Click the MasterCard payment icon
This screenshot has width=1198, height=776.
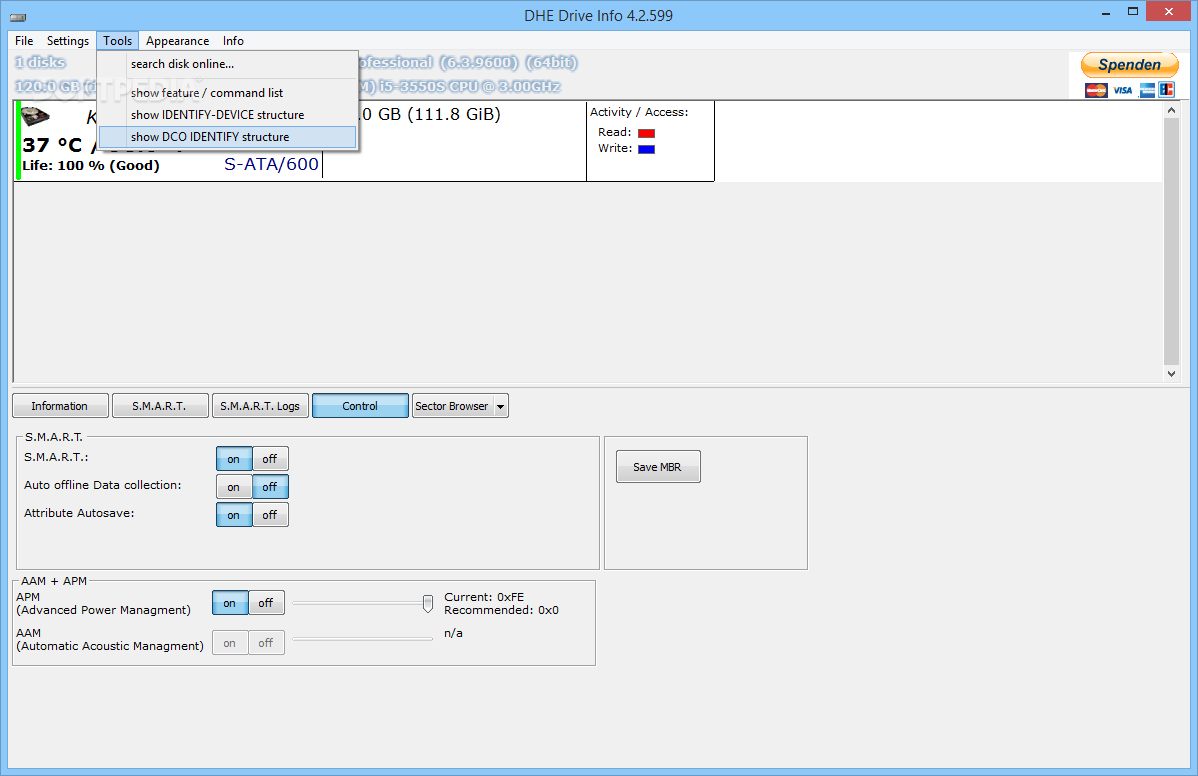pos(1096,90)
